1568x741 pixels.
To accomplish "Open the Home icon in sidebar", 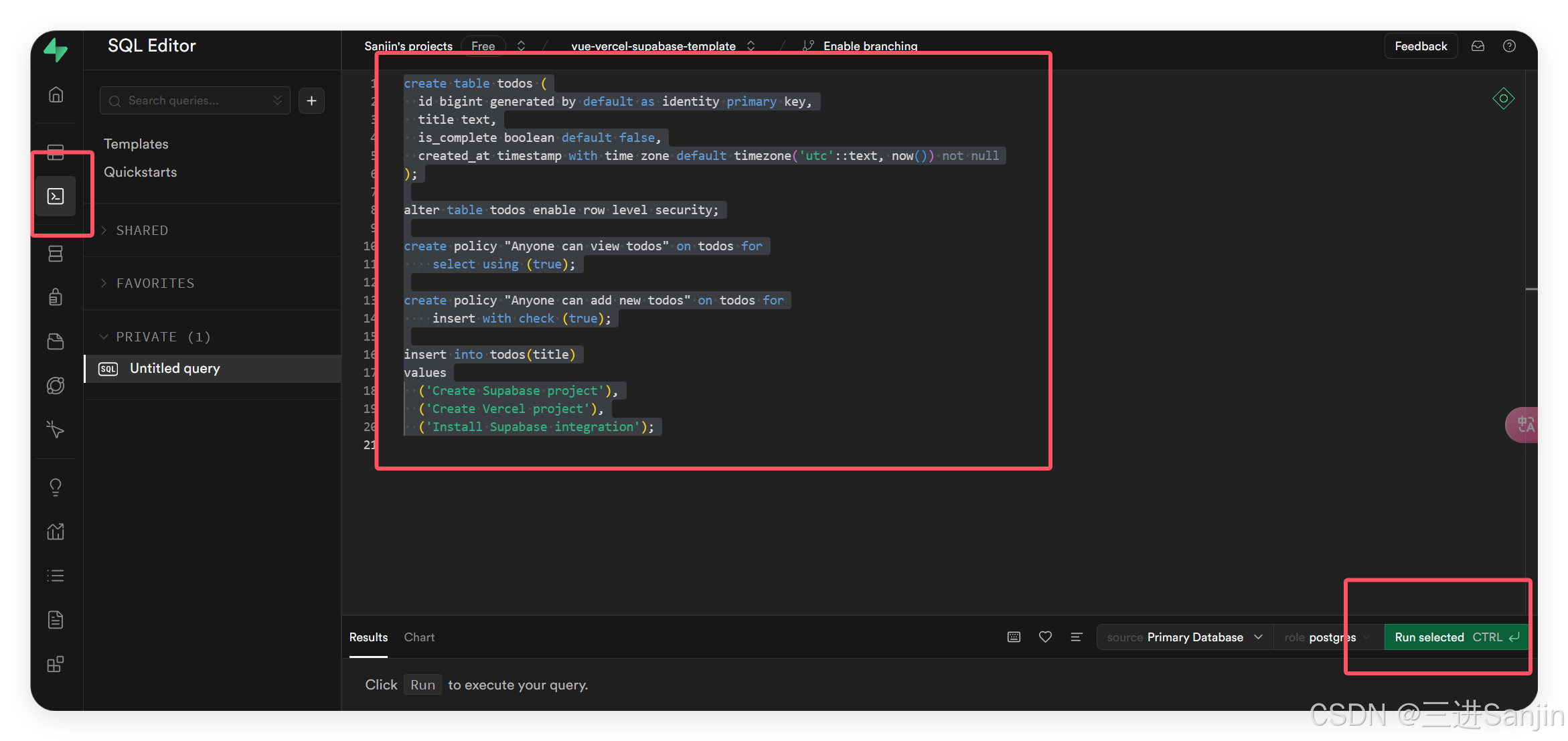I will coord(56,95).
